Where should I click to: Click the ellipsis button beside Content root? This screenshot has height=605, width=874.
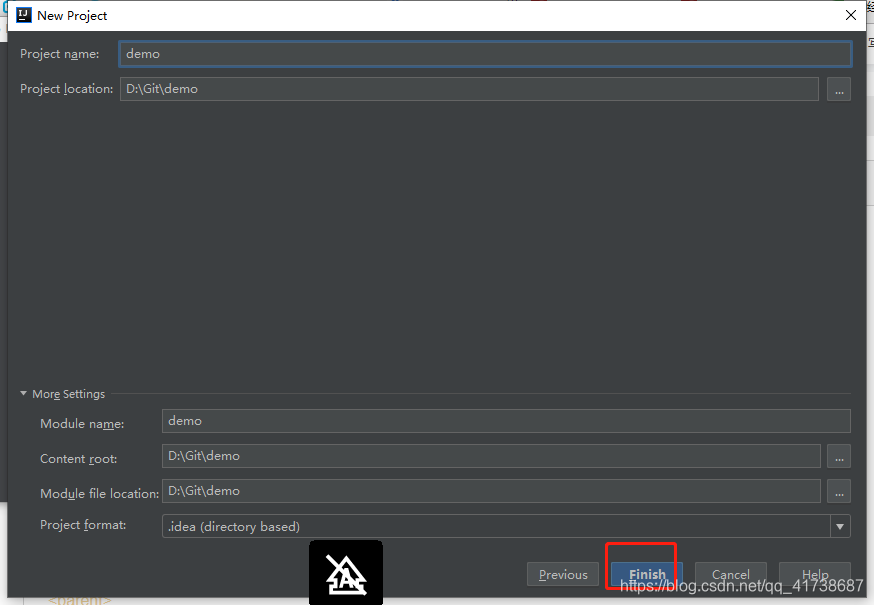[838, 456]
